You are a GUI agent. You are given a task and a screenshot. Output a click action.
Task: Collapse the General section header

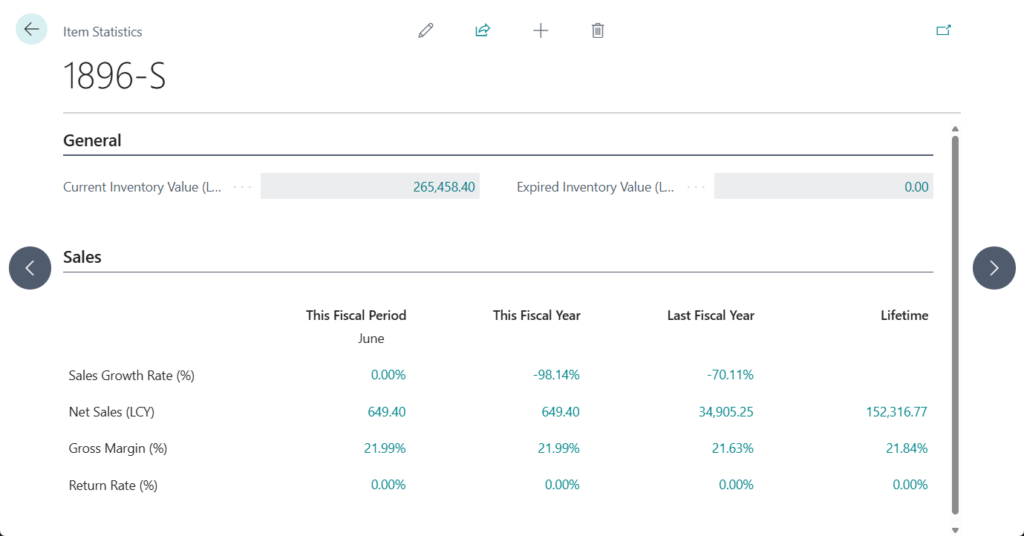[x=92, y=141]
